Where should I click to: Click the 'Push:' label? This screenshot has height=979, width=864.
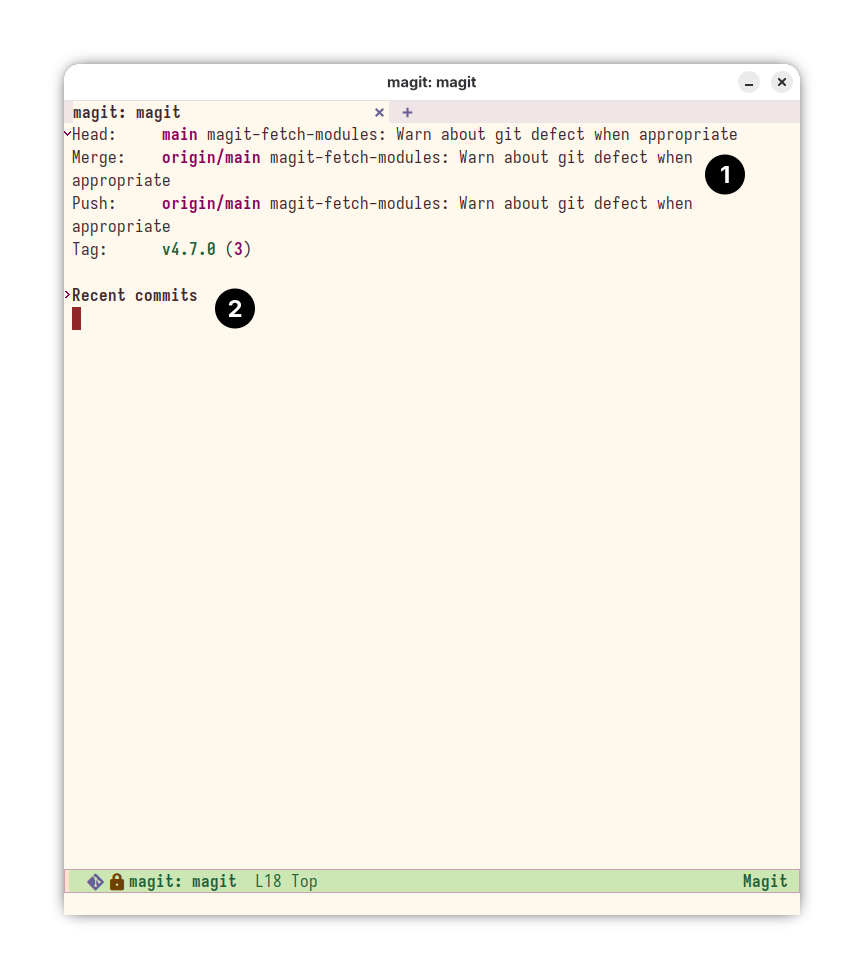pyautogui.click(x=94, y=204)
